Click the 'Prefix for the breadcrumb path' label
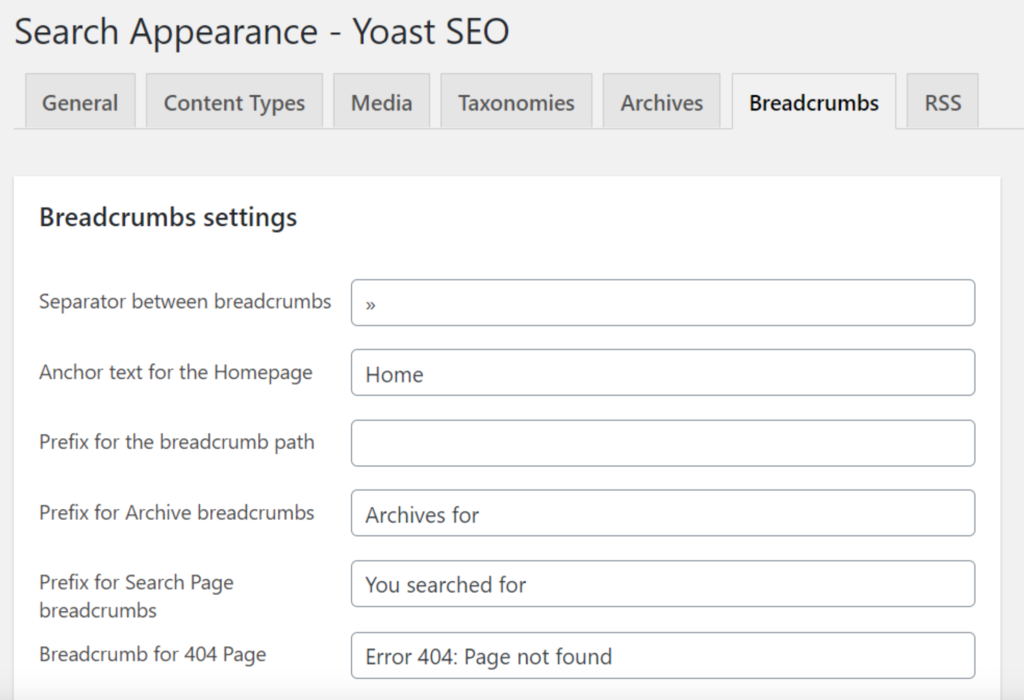 tap(177, 442)
